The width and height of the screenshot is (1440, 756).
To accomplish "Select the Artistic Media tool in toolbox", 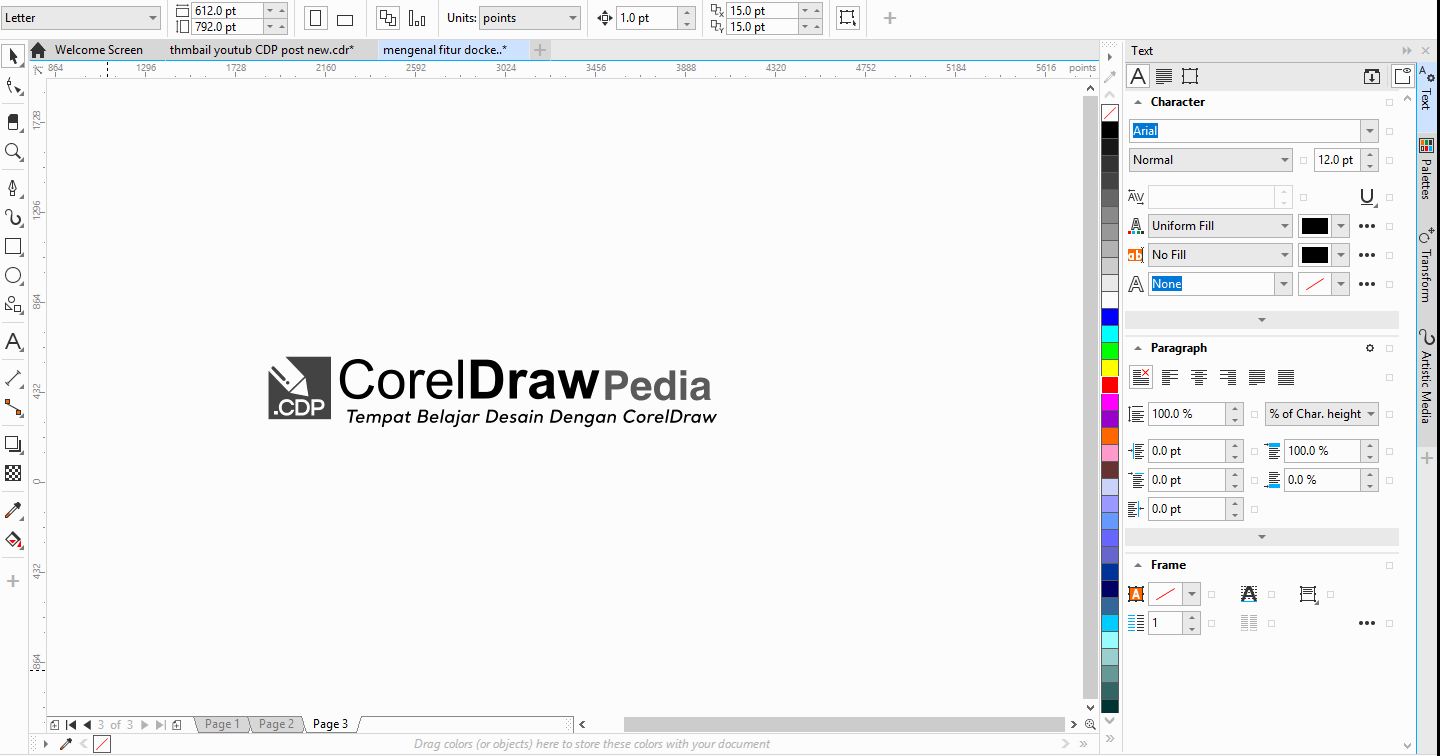I will pos(13,217).
